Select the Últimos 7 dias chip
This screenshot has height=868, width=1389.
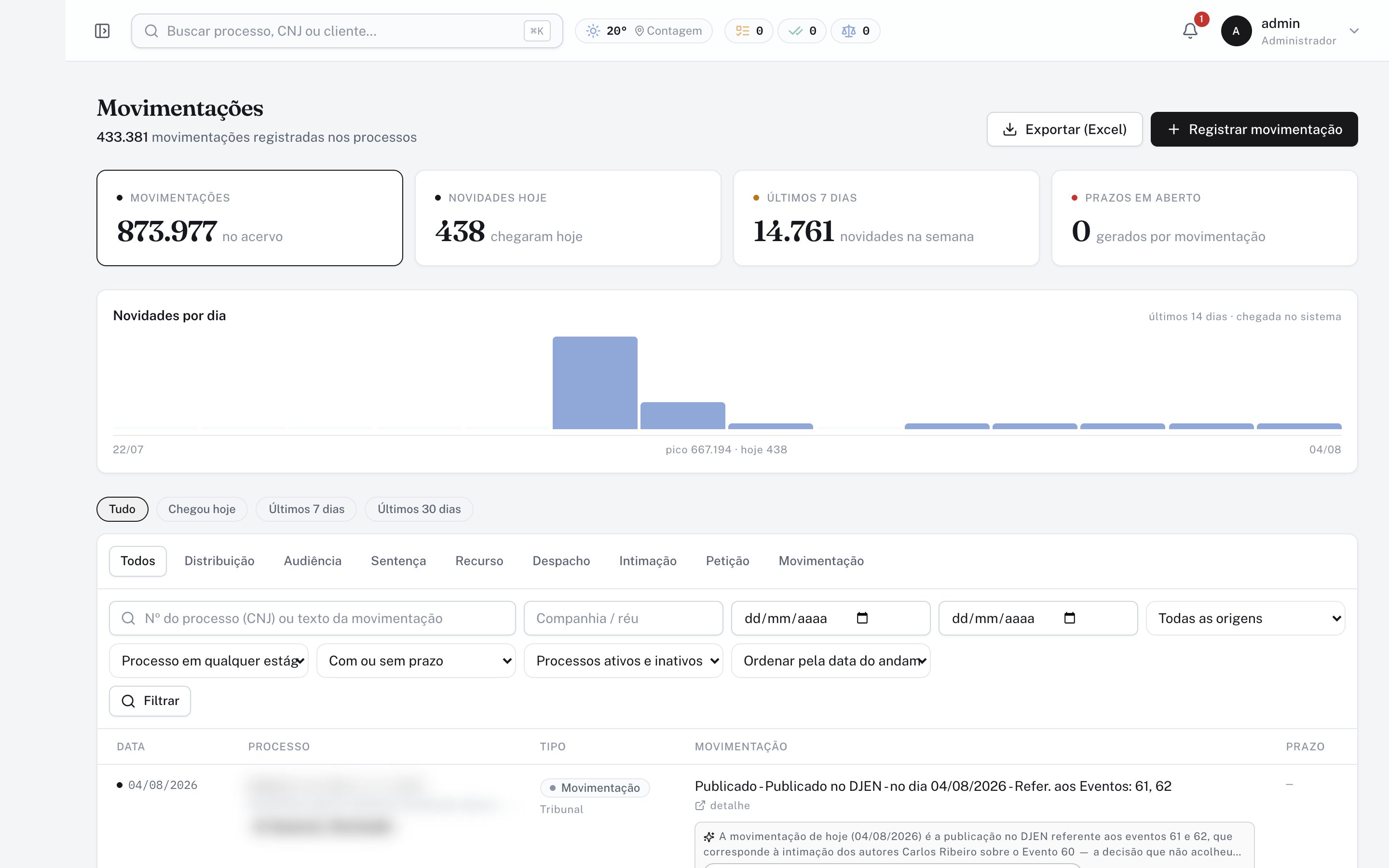click(x=307, y=509)
